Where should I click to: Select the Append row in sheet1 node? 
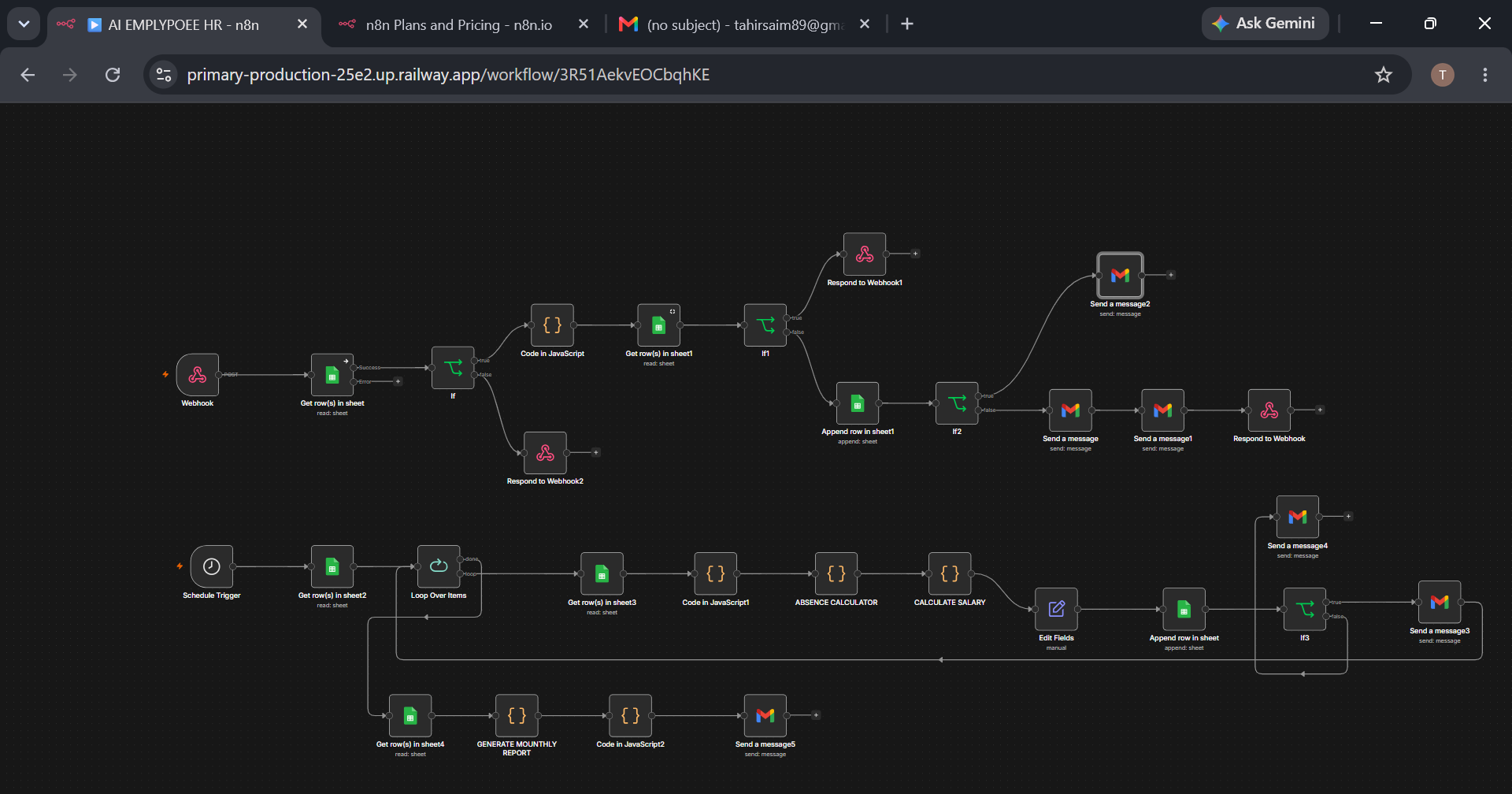coord(858,403)
